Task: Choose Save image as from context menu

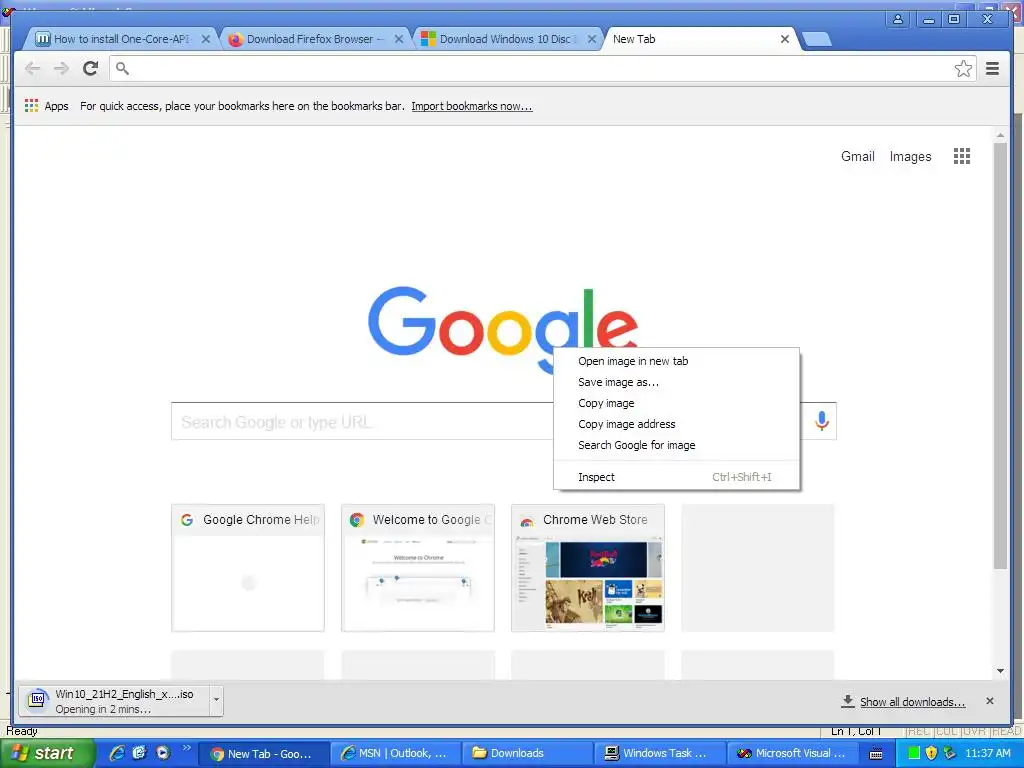Action: pyautogui.click(x=677, y=382)
